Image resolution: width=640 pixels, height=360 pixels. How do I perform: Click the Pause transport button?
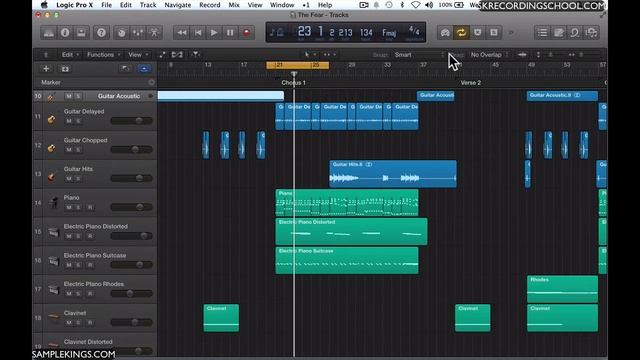pos(230,33)
